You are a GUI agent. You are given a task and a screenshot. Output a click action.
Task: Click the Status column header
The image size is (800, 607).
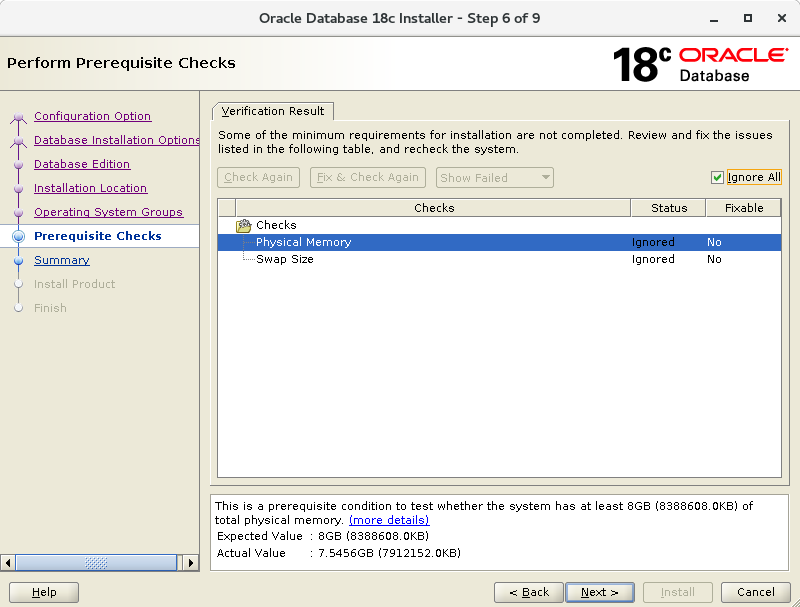(669, 208)
